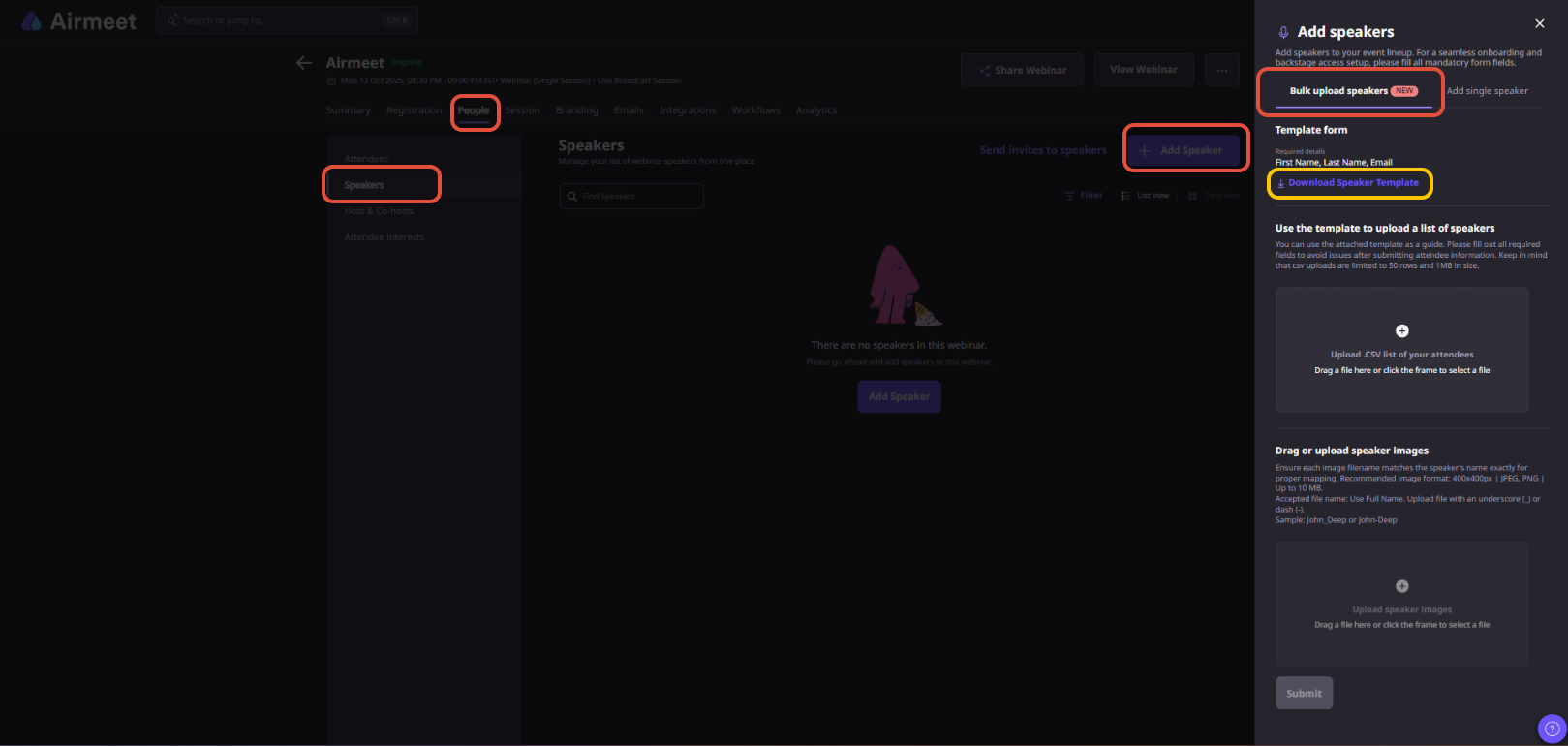The image size is (1568, 746).
Task: Switch to the Add single speaker tab
Action: pos(1488,91)
